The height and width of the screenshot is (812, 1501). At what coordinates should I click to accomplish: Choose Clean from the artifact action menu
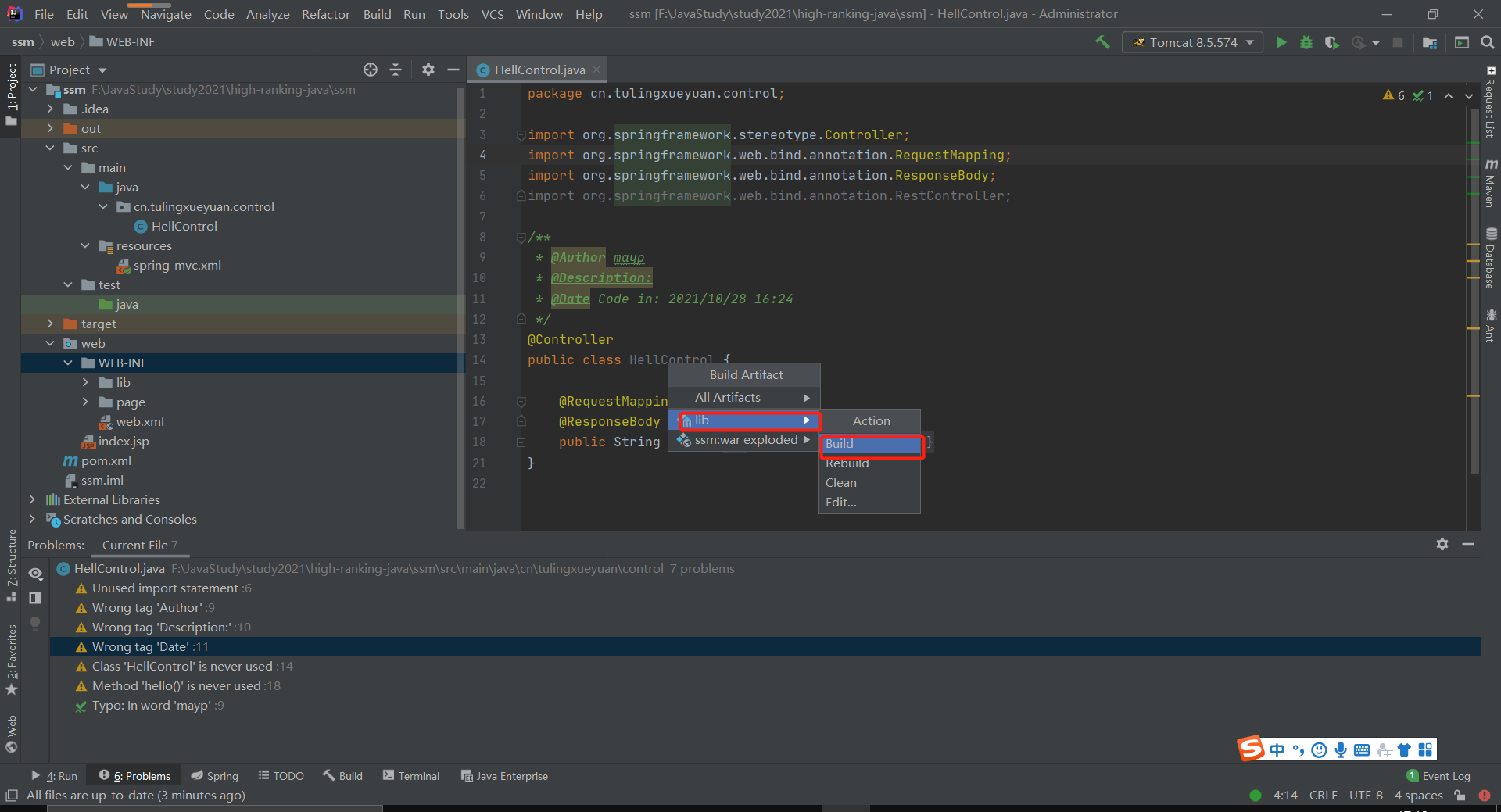(x=841, y=482)
